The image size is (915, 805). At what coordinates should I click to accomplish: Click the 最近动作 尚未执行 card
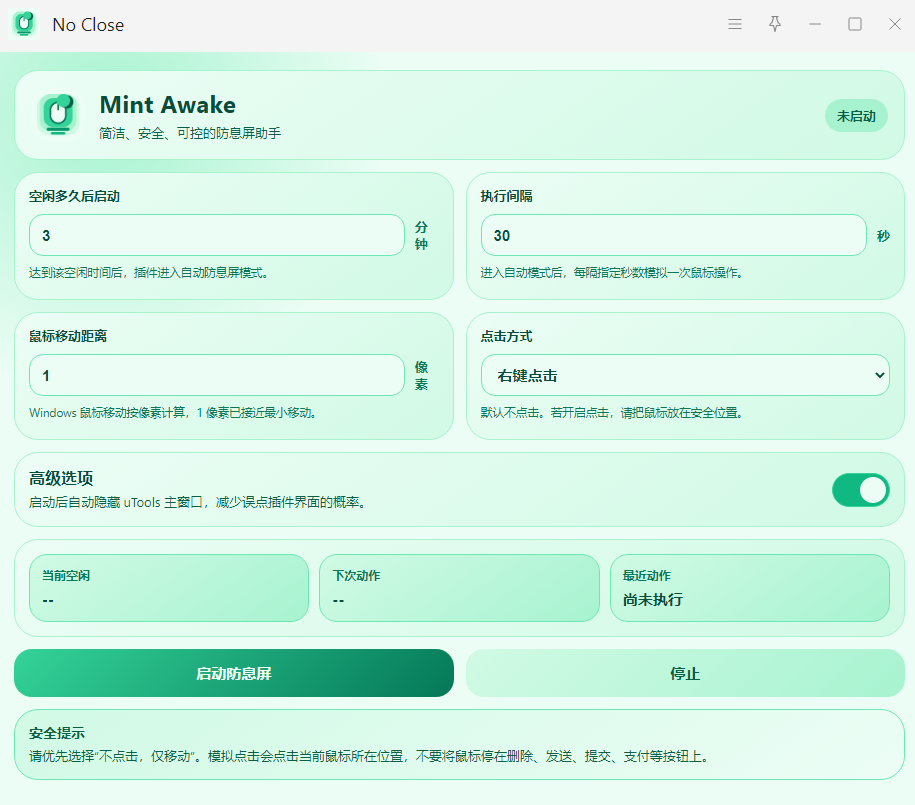tap(750, 588)
